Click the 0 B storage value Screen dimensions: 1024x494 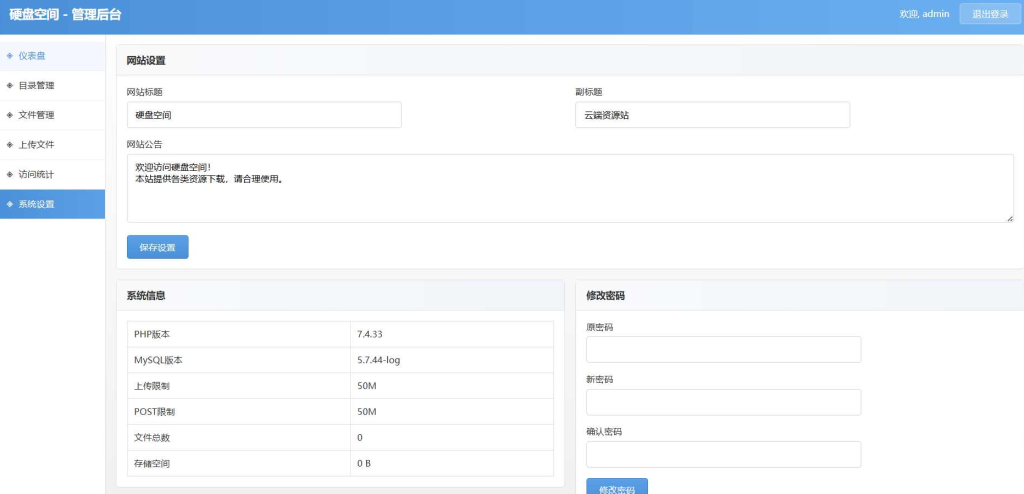[x=364, y=463]
